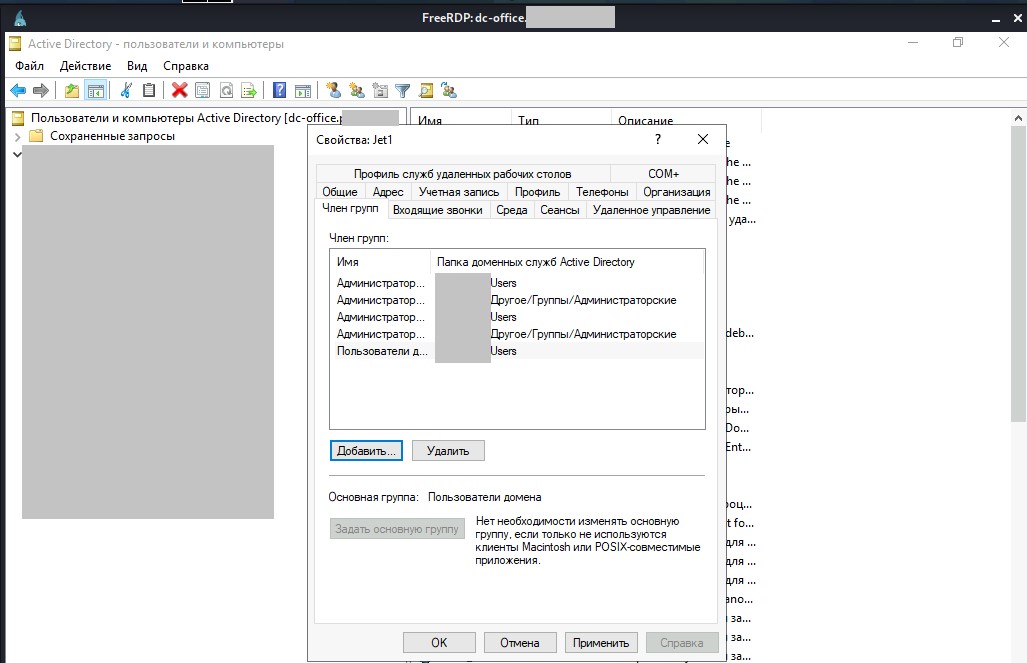Click the Up one level folder icon
The height and width of the screenshot is (663, 1027).
72,90
